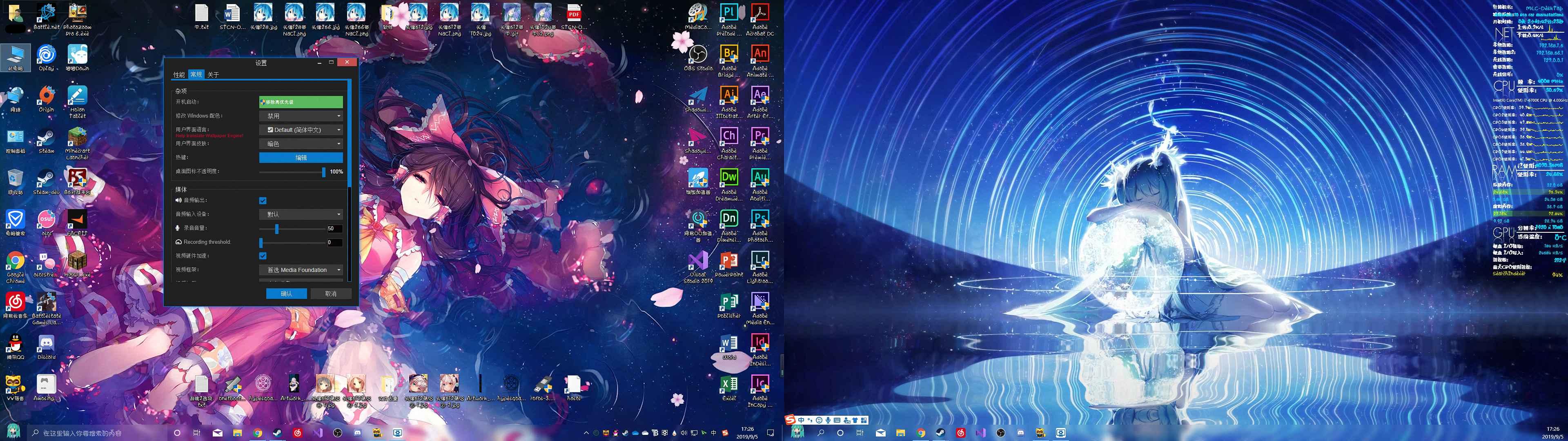The width and height of the screenshot is (1568, 441).
Task: Select the 常规 tab in settings
Action: (x=196, y=74)
